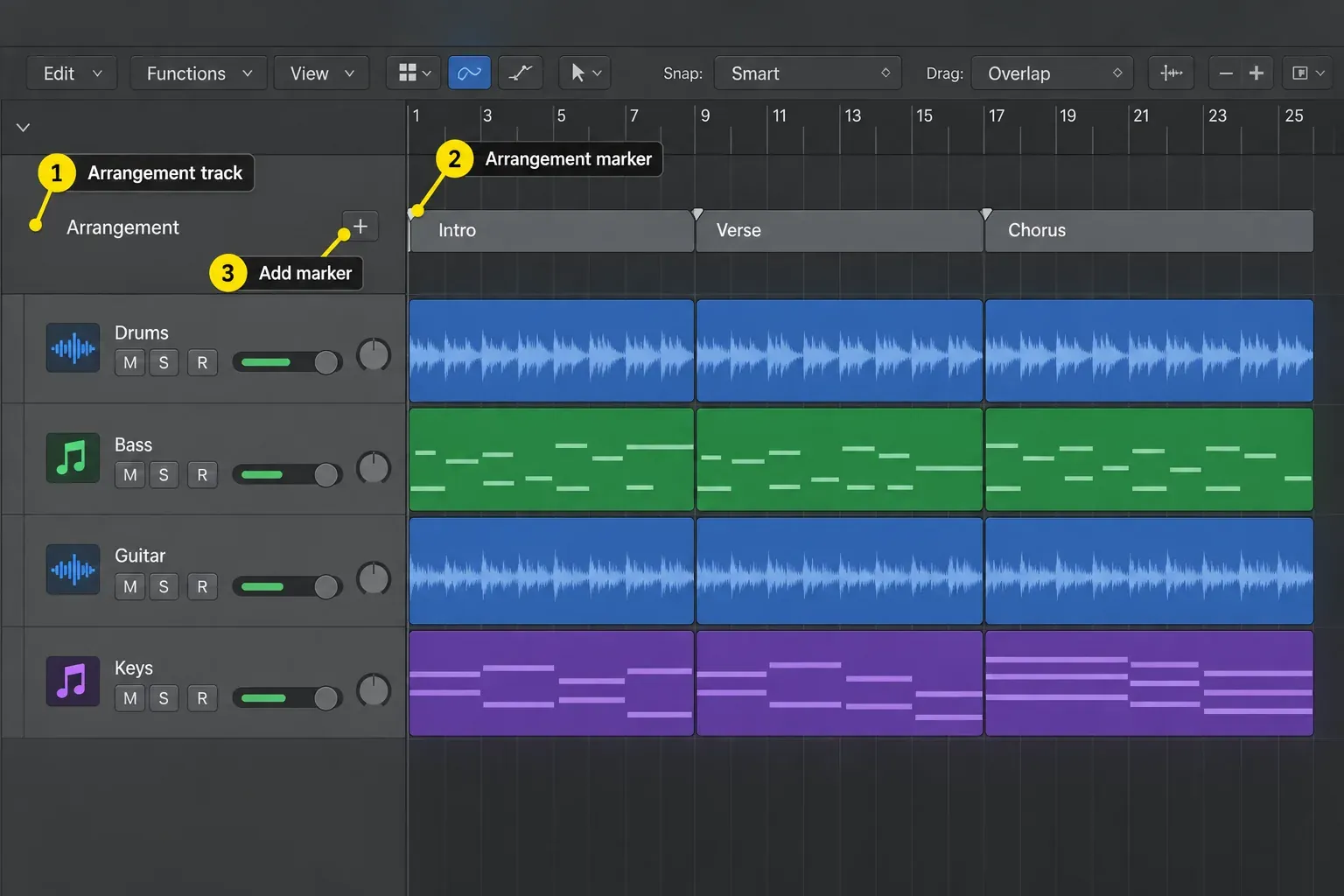Mute the Guitar track

tap(129, 586)
